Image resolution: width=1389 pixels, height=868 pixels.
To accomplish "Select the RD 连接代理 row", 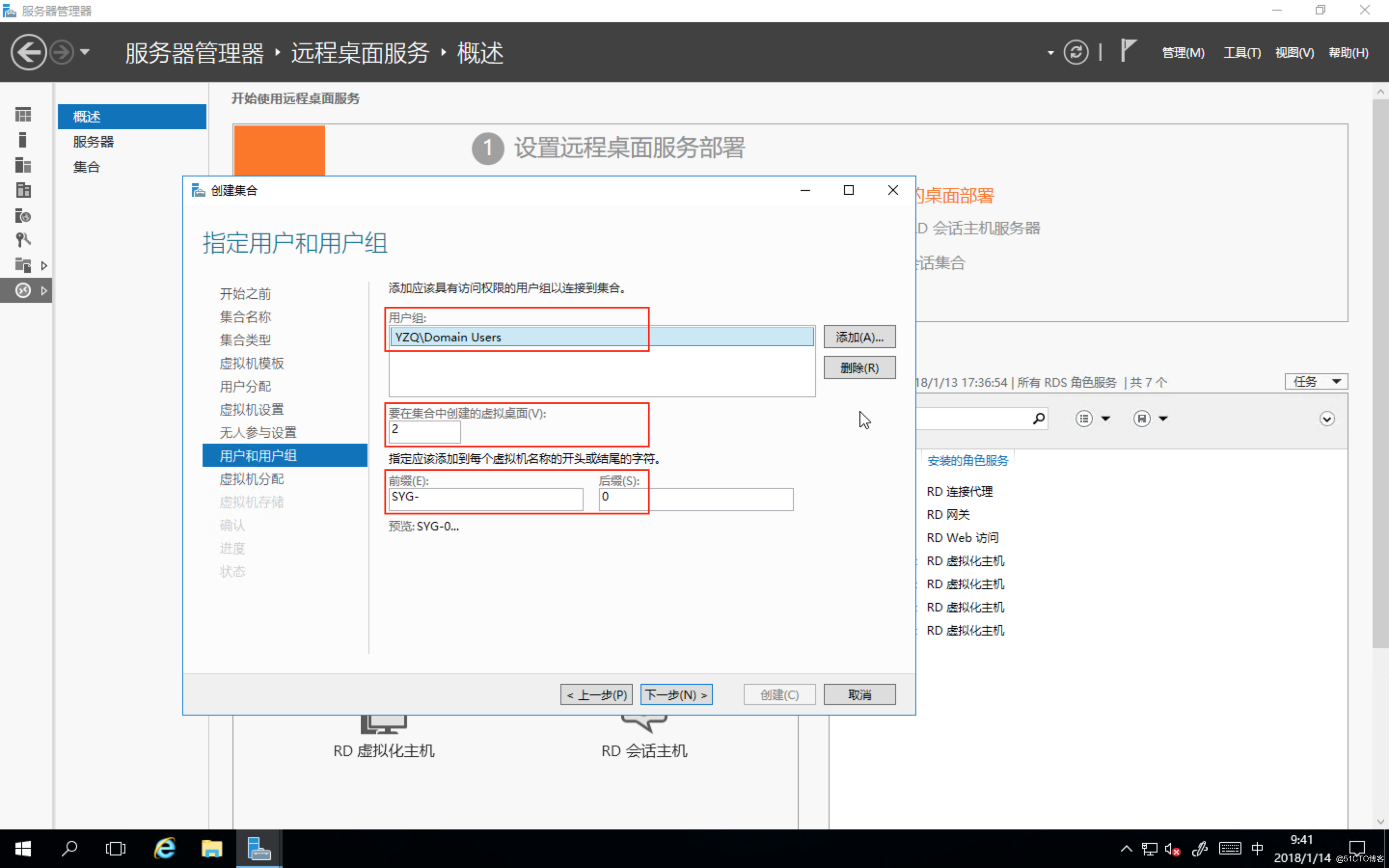I will (x=959, y=491).
